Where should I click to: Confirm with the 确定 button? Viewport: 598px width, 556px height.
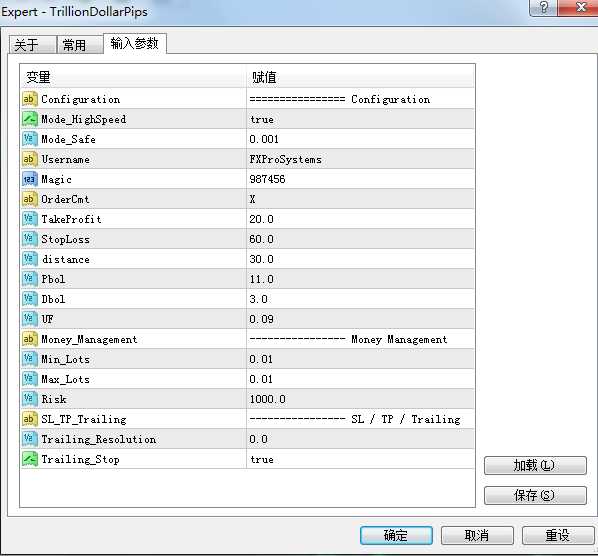tap(396, 535)
